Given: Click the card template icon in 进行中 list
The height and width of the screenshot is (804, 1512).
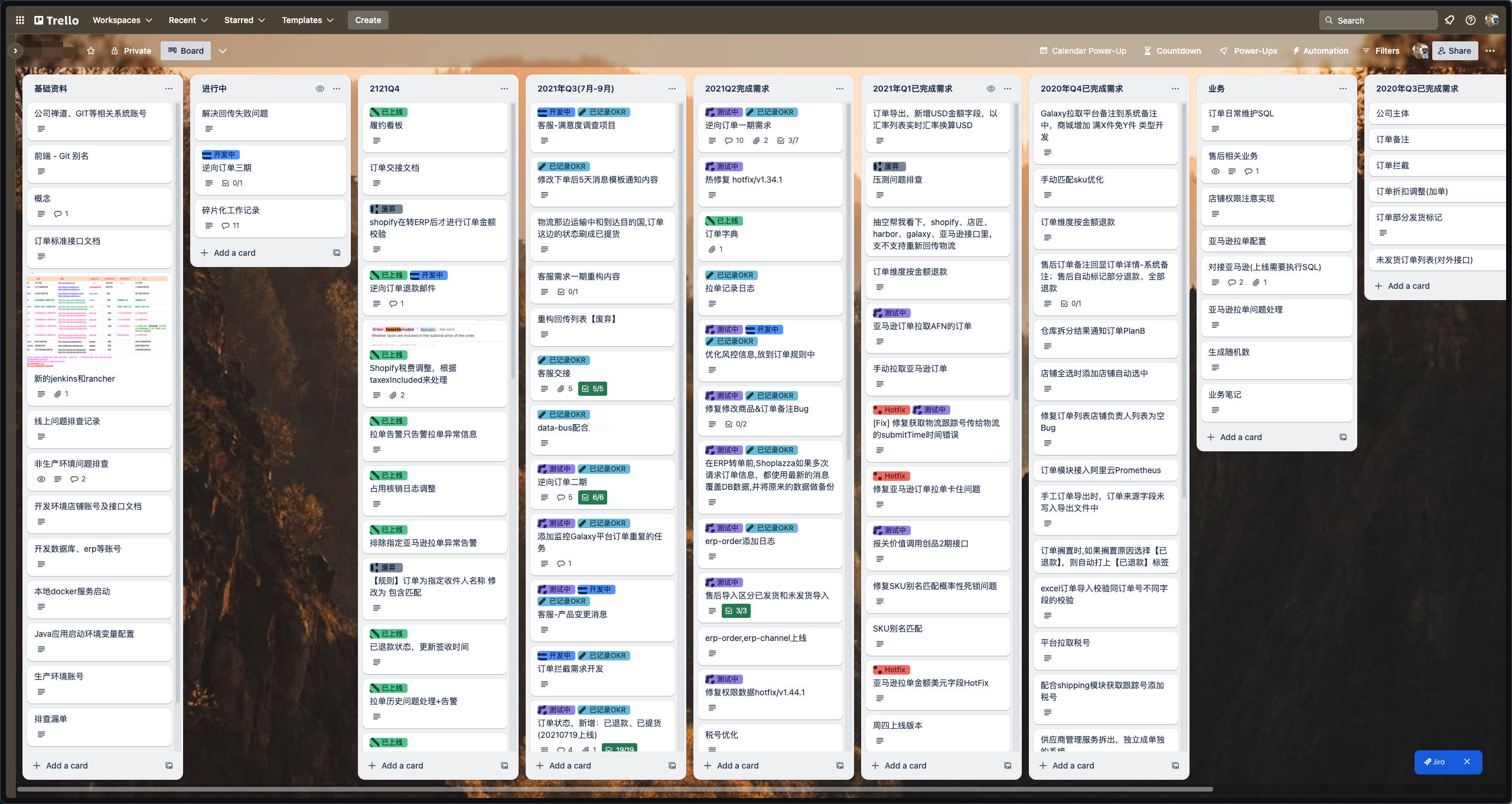Looking at the screenshot, I should [337, 253].
